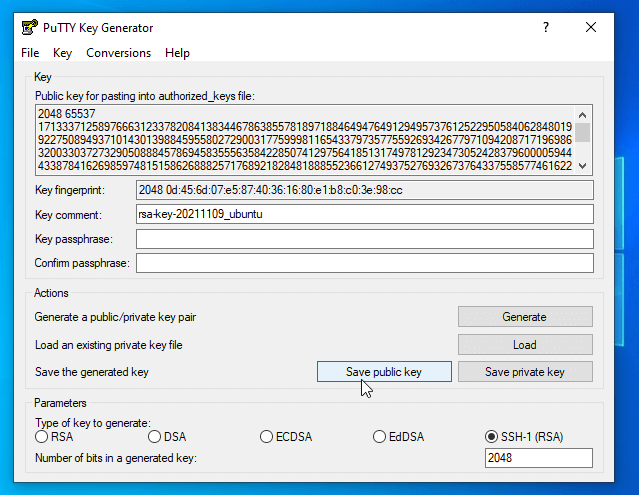639x495 pixels.
Task: Click the public key box scrollbar thumb
Action: [582, 132]
